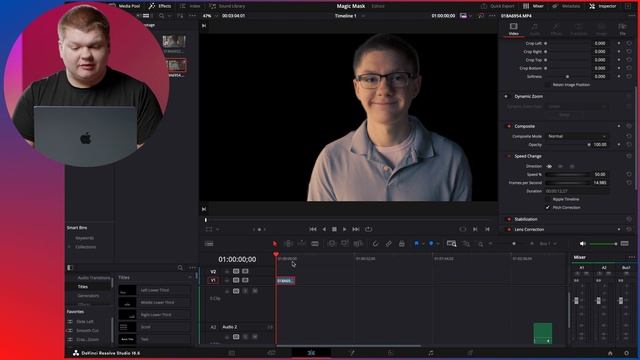Adjust the Crop Softness slider
Screen dimensions: 640x360
click(568, 77)
